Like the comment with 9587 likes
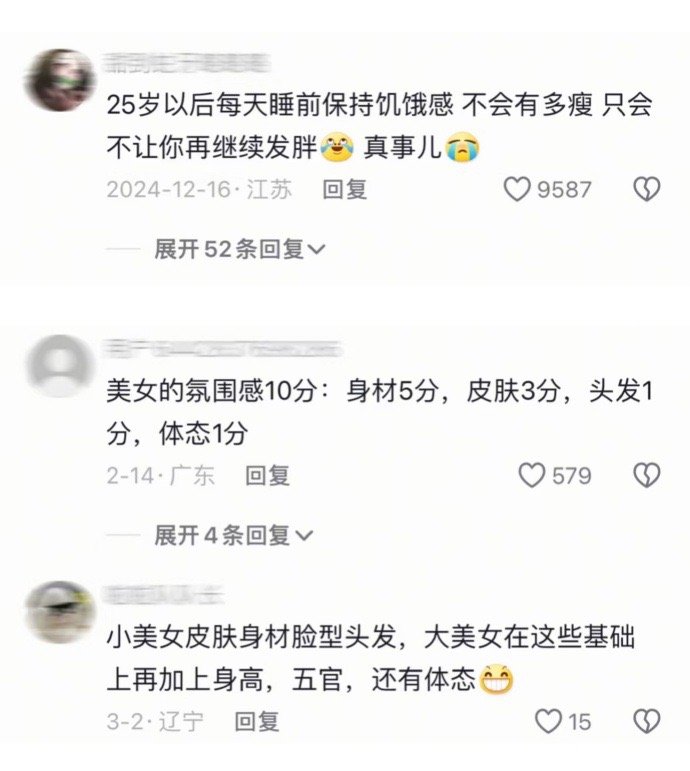 [517, 189]
